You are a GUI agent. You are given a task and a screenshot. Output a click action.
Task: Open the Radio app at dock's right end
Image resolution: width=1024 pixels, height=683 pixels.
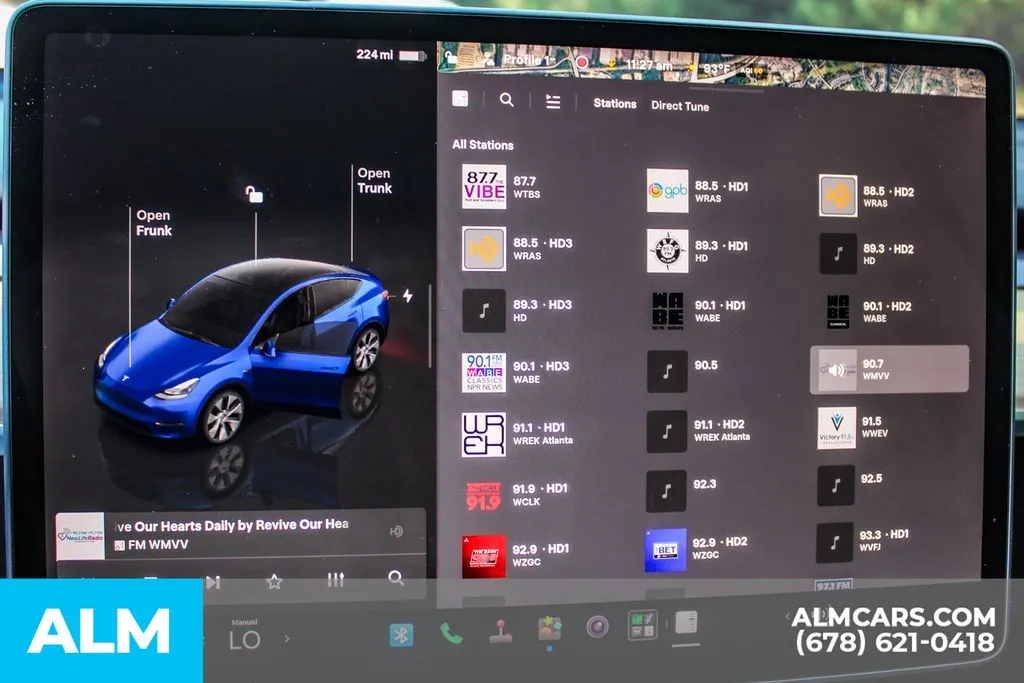point(686,622)
